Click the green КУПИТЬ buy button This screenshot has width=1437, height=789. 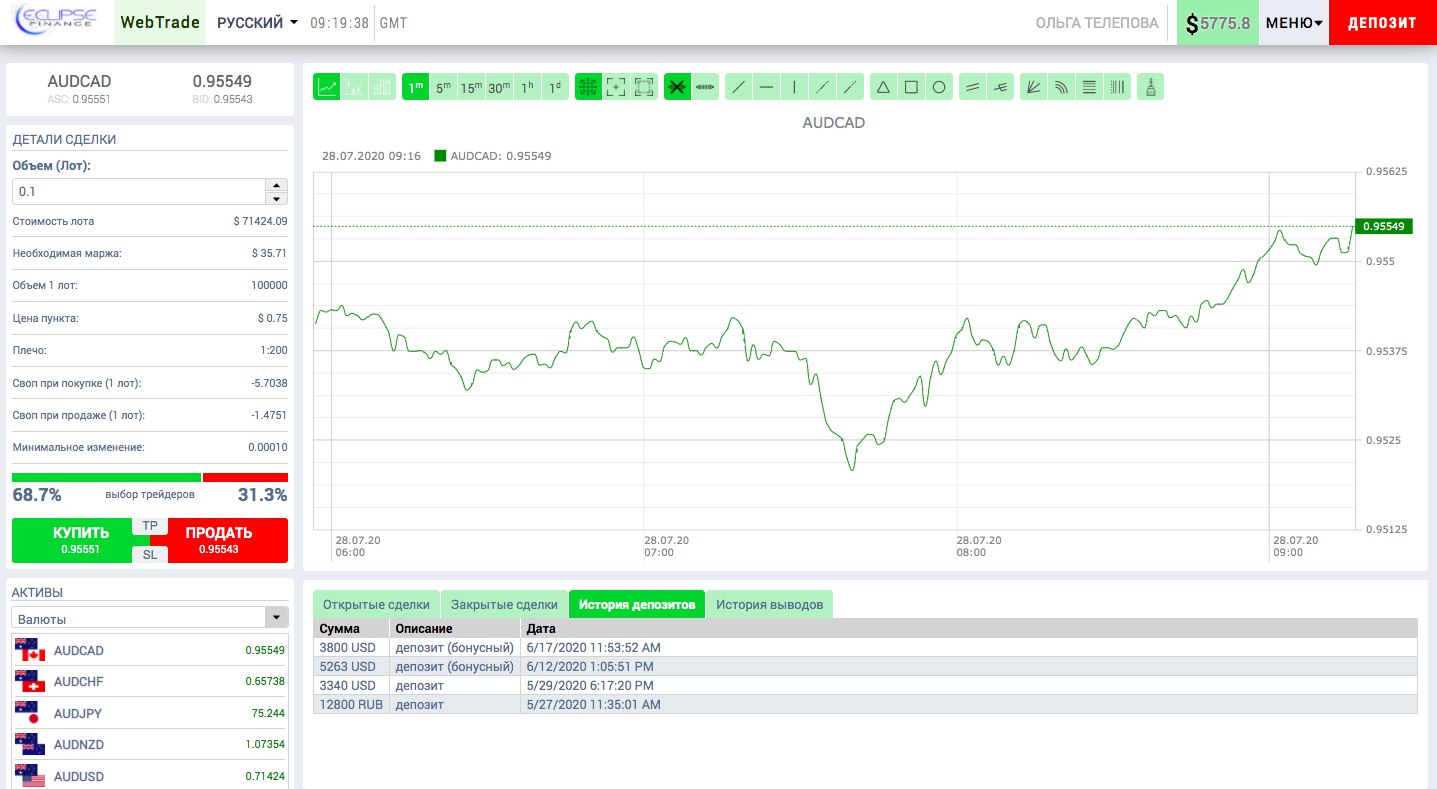click(x=72, y=540)
